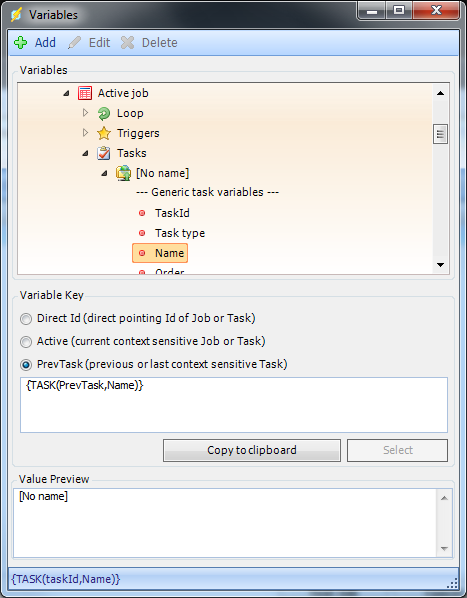Viewport: 467px width, 598px height.
Task: Click the Select button
Action: coord(397,450)
